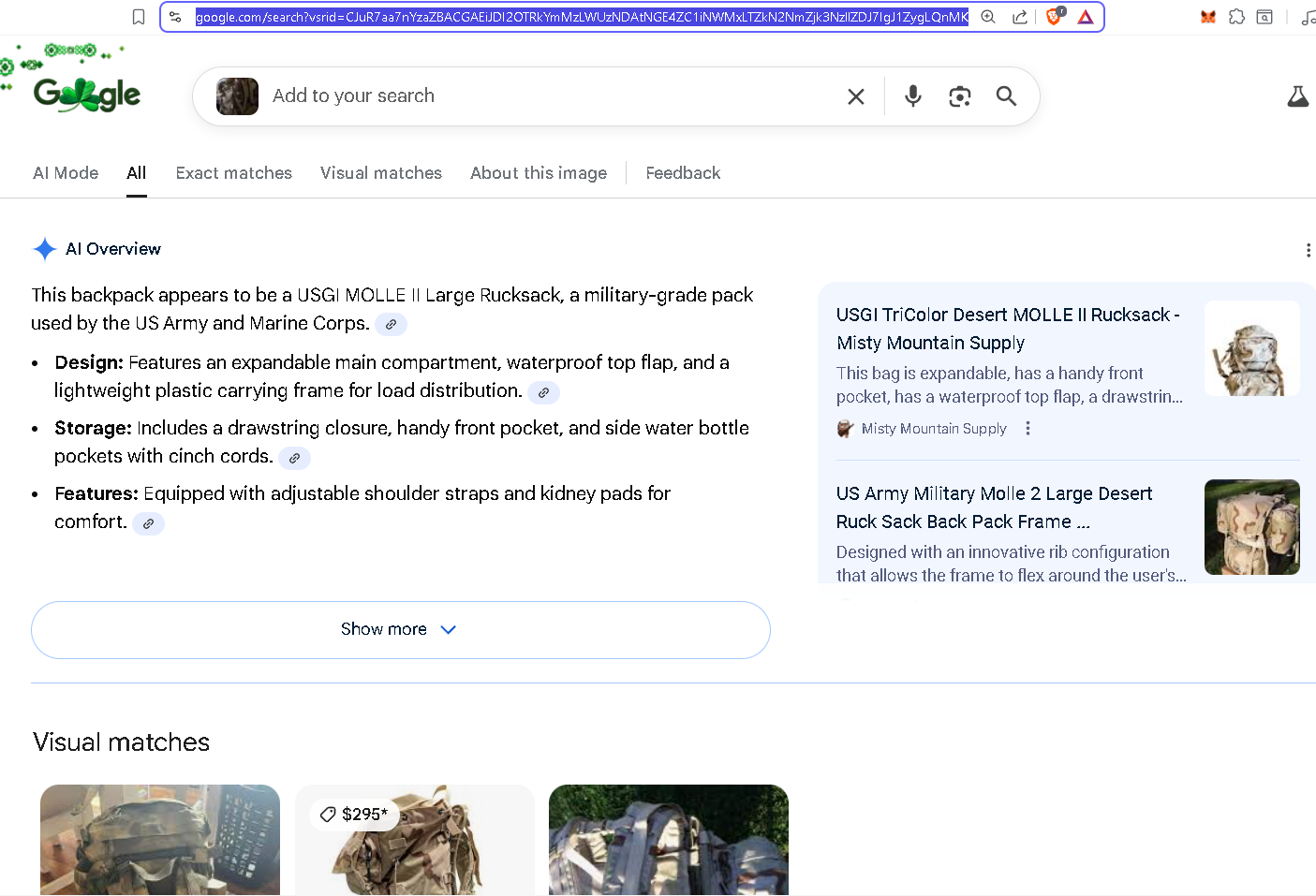
Task: Open Search Labs flask icon
Action: pyautogui.click(x=1297, y=96)
